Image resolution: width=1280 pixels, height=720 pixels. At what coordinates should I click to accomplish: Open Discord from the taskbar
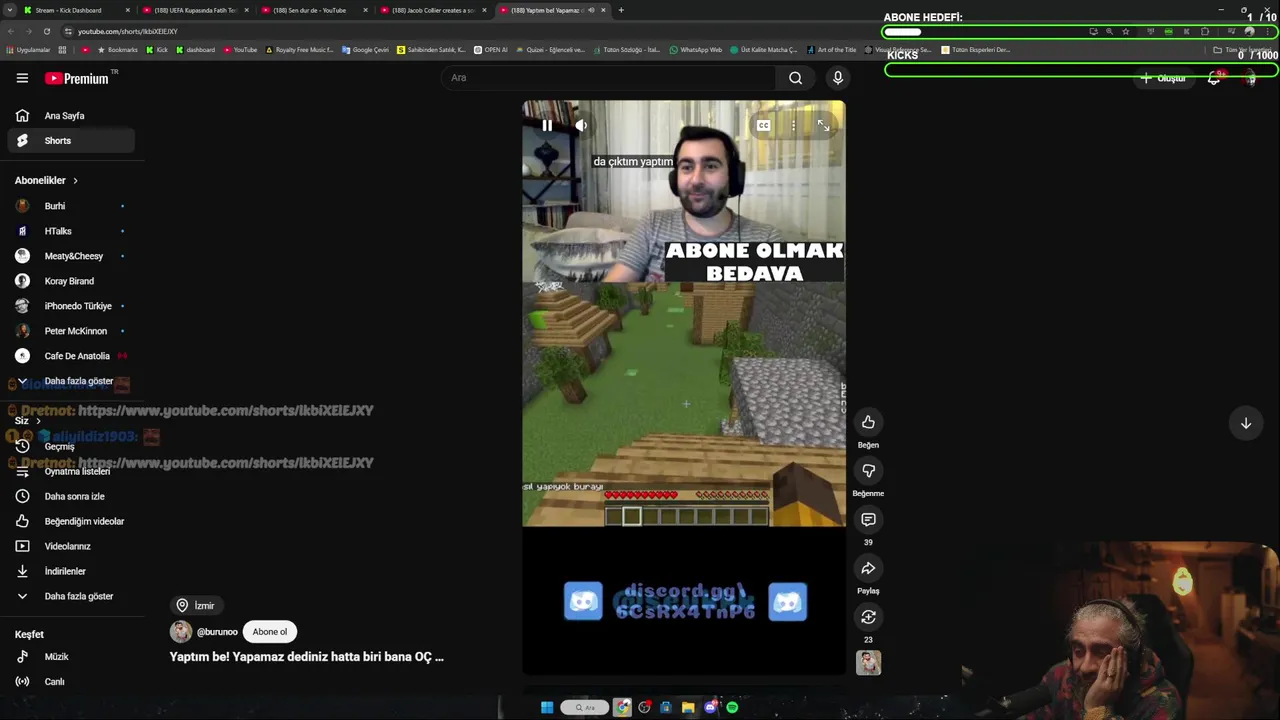click(710, 707)
